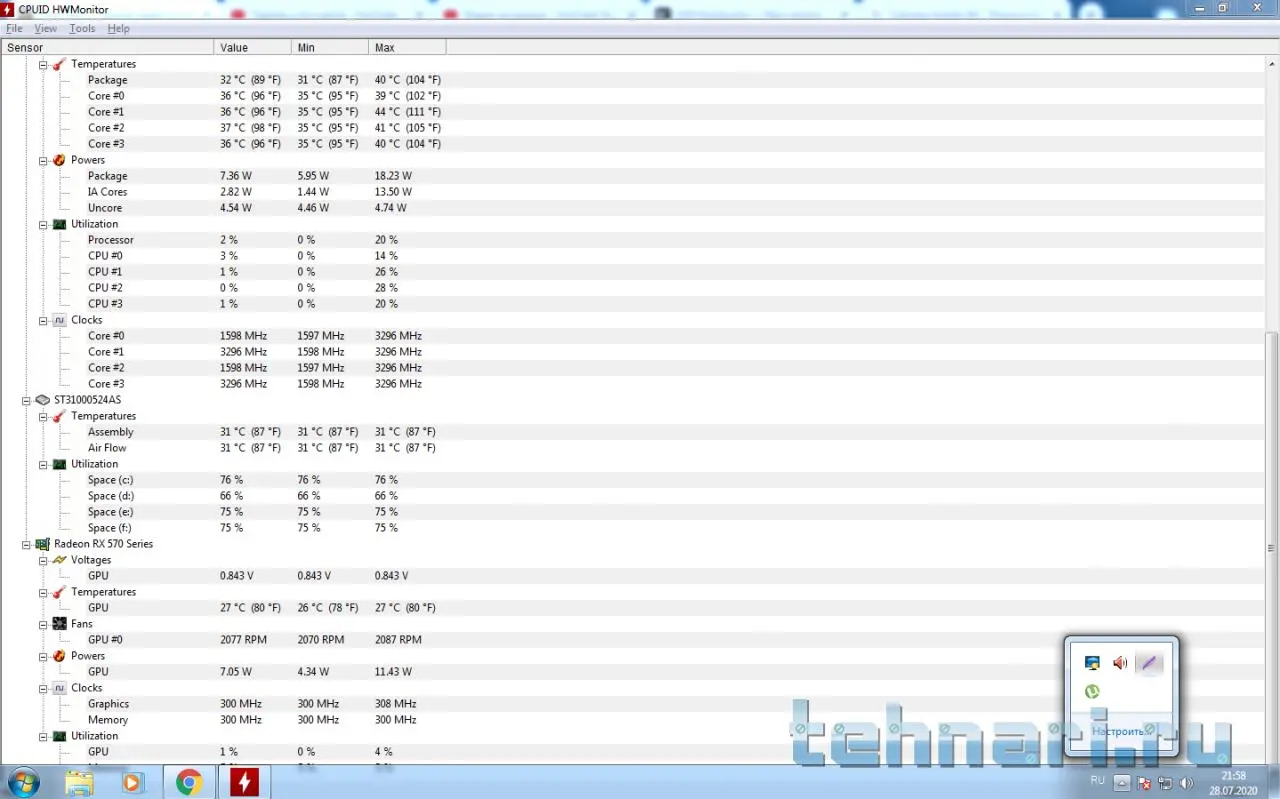
Task: Collapse the ST31000524AS drive node
Action: pos(26,400)
